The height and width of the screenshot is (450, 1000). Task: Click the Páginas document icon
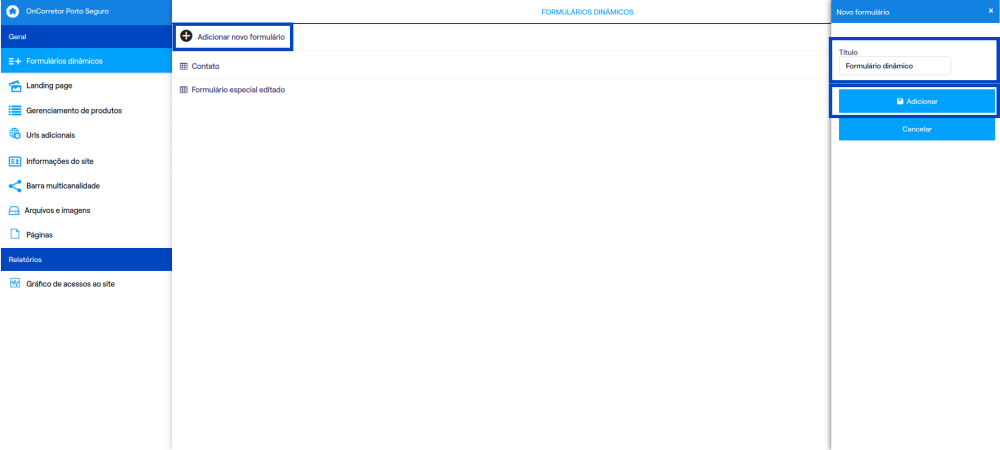15,234
